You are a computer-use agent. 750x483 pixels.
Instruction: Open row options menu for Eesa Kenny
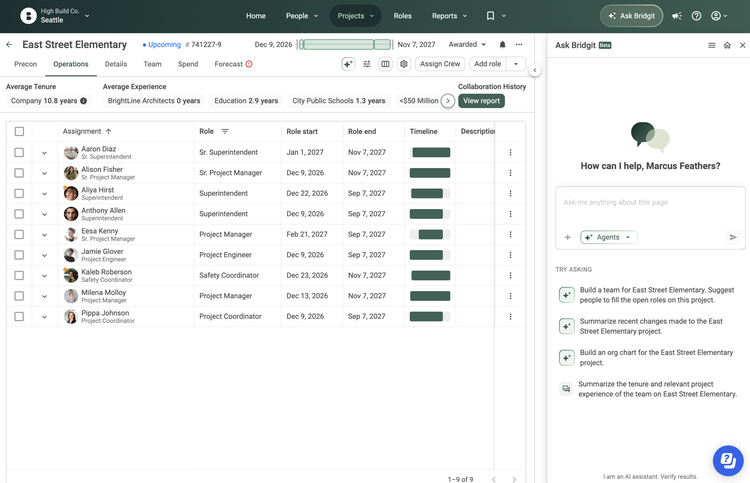(x=510, y=234)
